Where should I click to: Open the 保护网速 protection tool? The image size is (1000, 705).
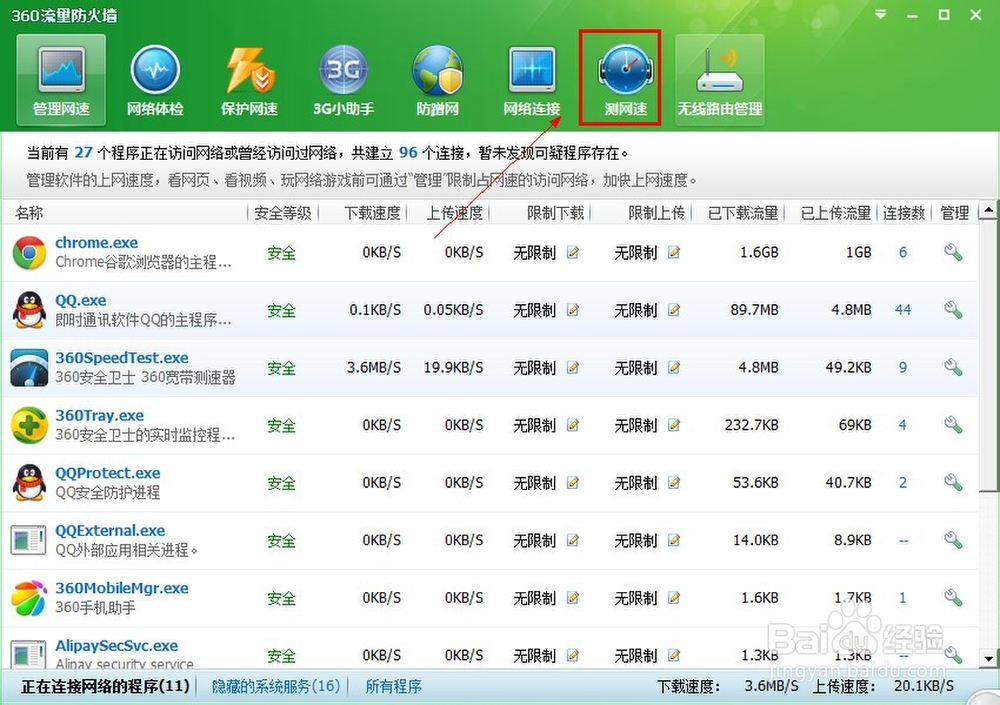[249, 80]
